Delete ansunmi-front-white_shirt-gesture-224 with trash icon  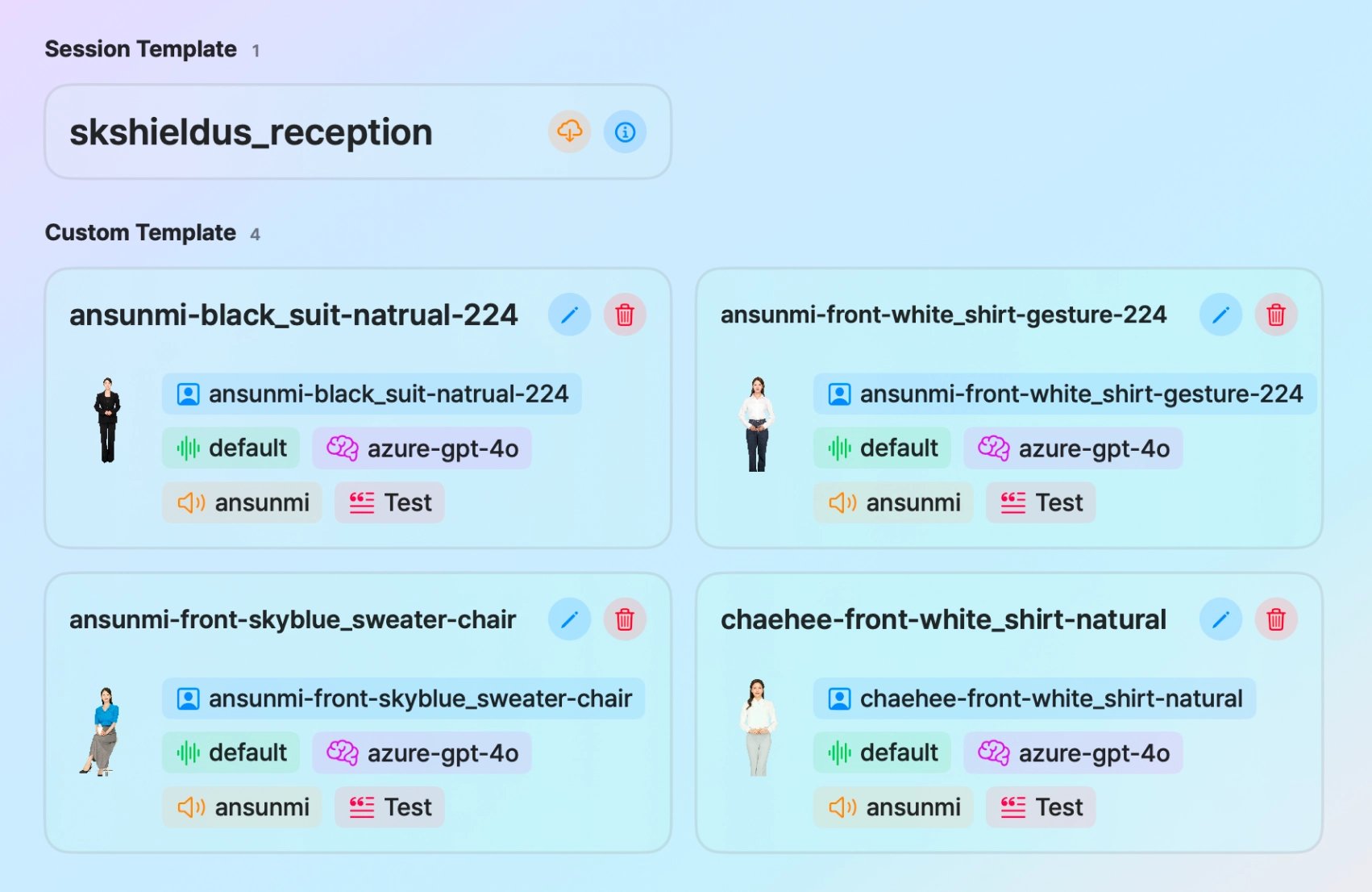[x=1276, y=315]
